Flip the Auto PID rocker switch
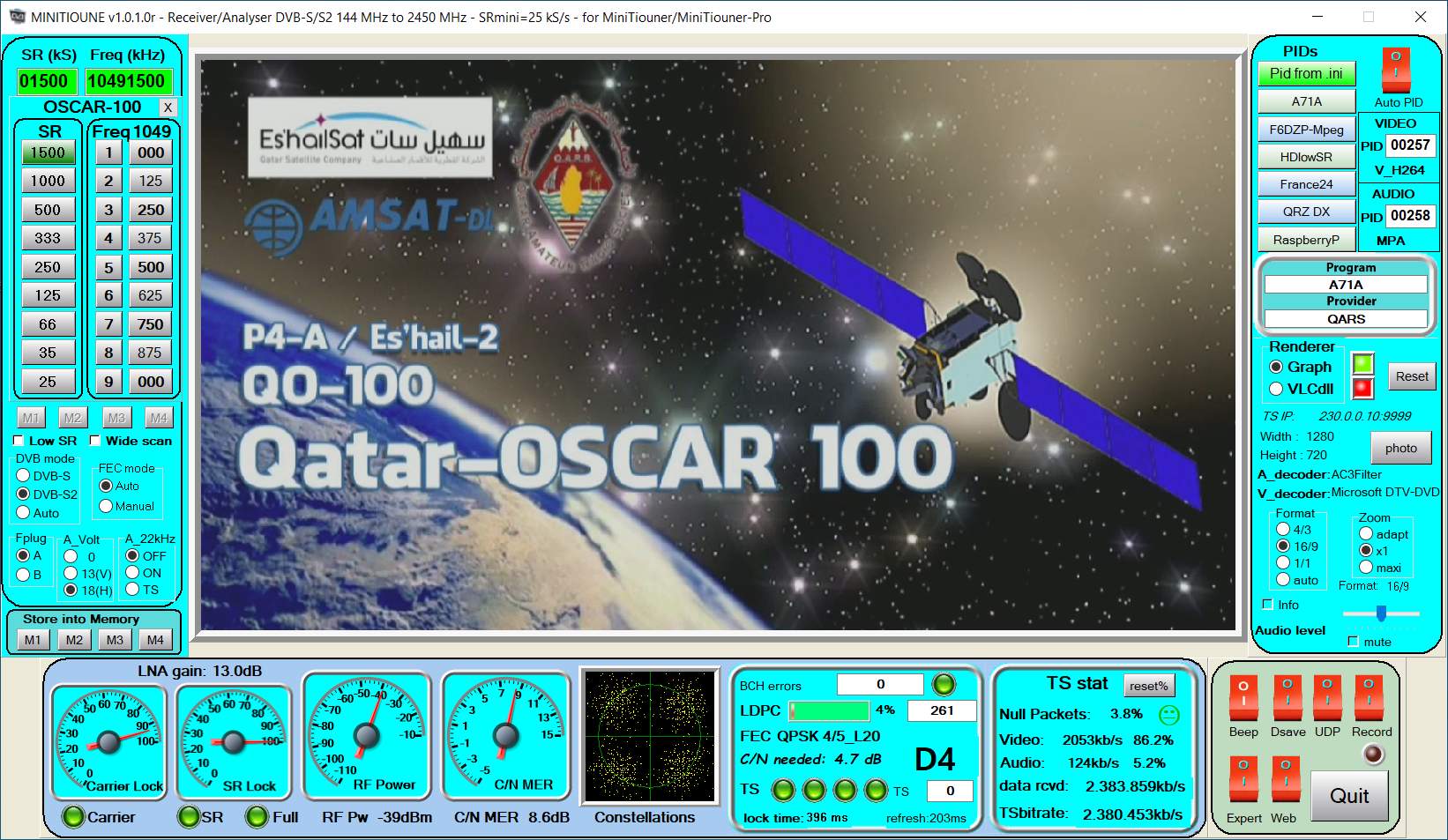 [x=1395, y=71]
